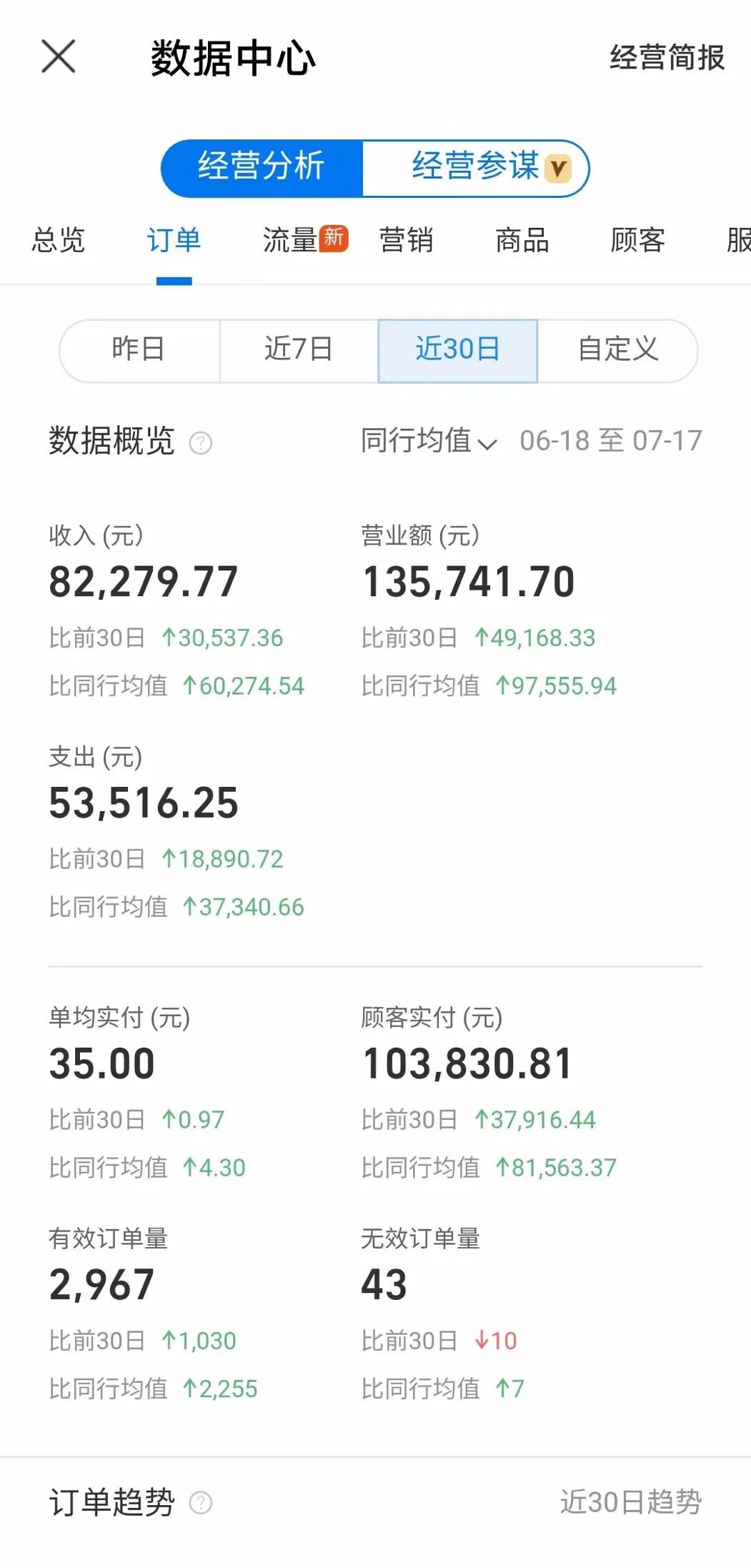Tap the 收入 value 82,279.77
The height and width of the screenshot is (1568, 751).
pos(143,582)
